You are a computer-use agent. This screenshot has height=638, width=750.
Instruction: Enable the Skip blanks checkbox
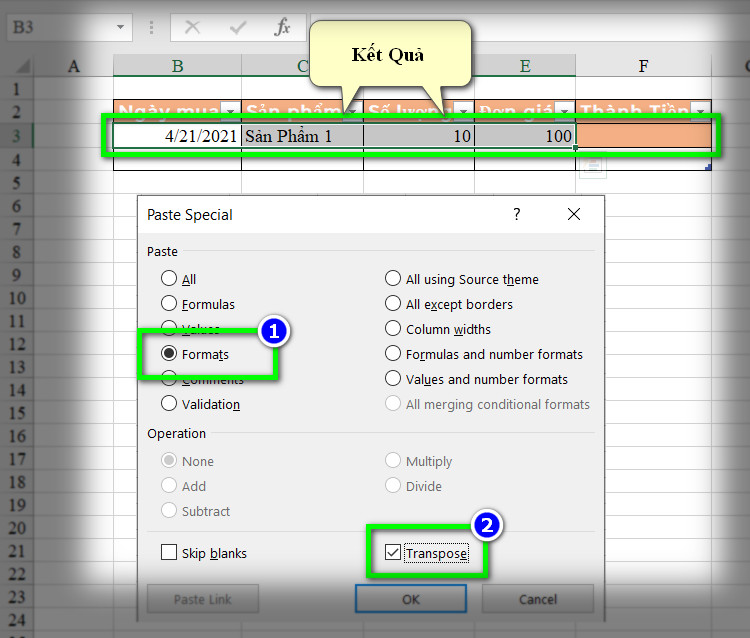pyautogui.click(x=168, y=552)
